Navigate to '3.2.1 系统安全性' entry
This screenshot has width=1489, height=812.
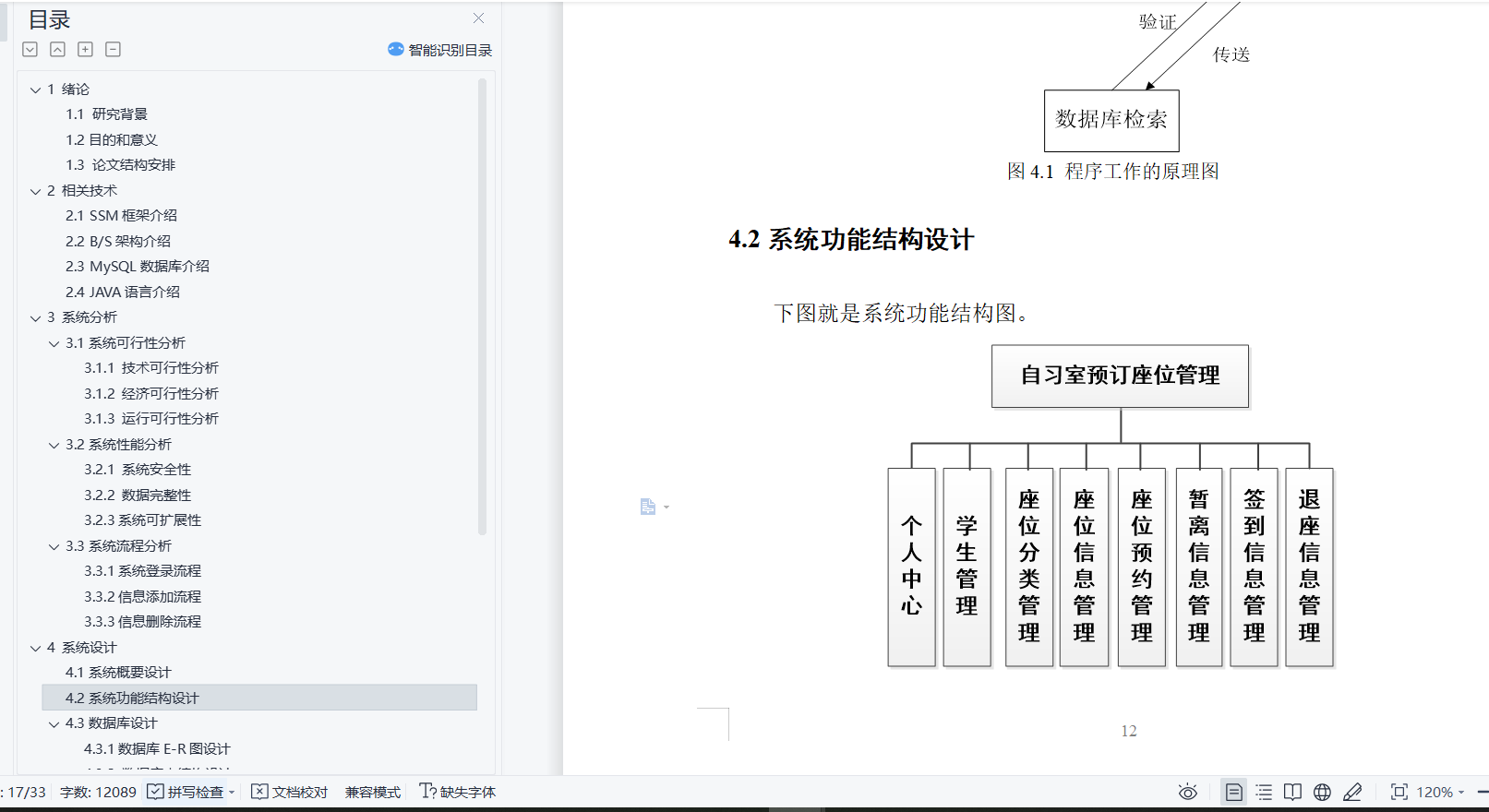tap(138, 470)
